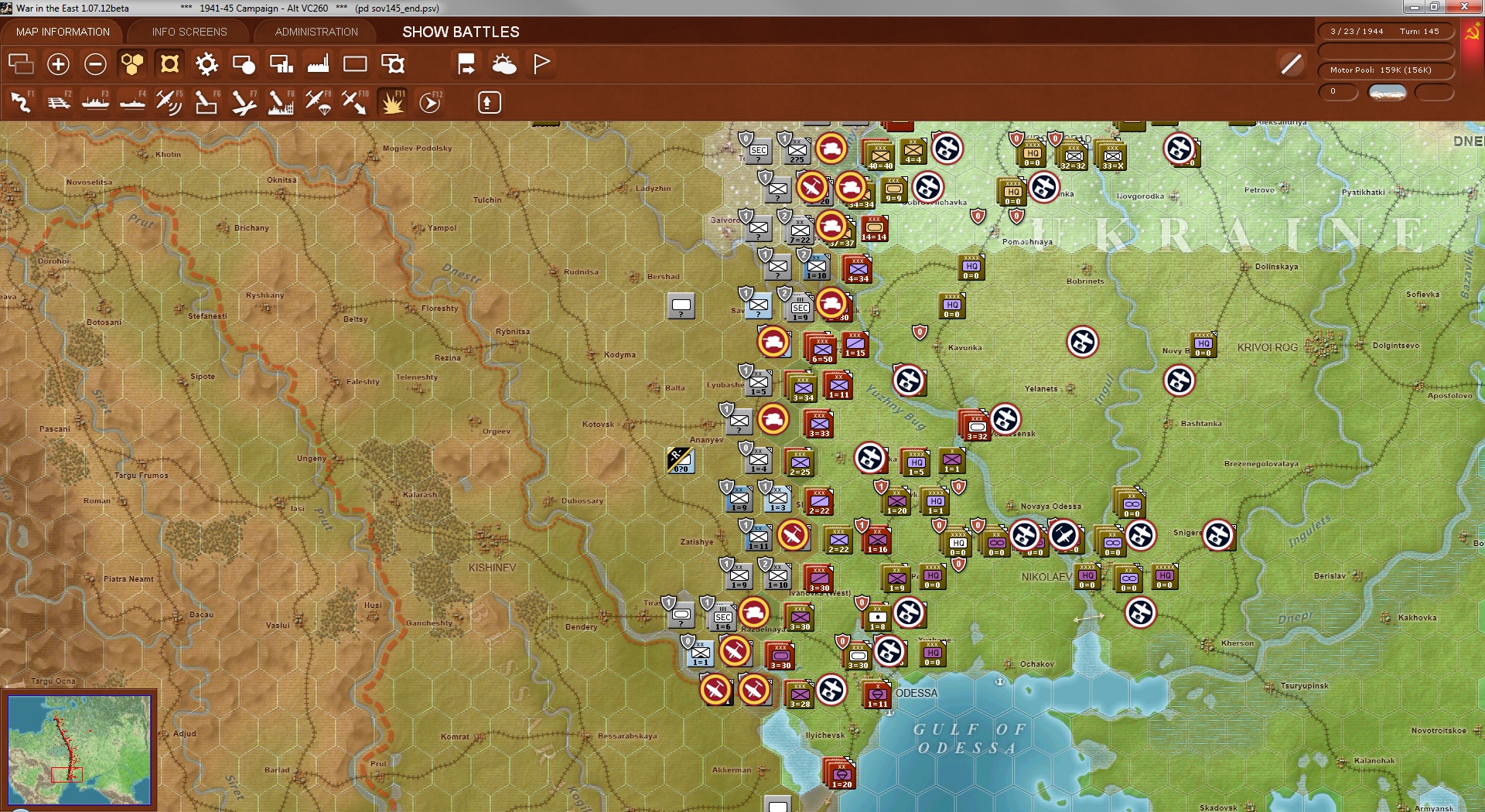Zoom in the map with plus icon
Screen dimensions: 1485x812
pyautogui.click(x=58, y=64)
